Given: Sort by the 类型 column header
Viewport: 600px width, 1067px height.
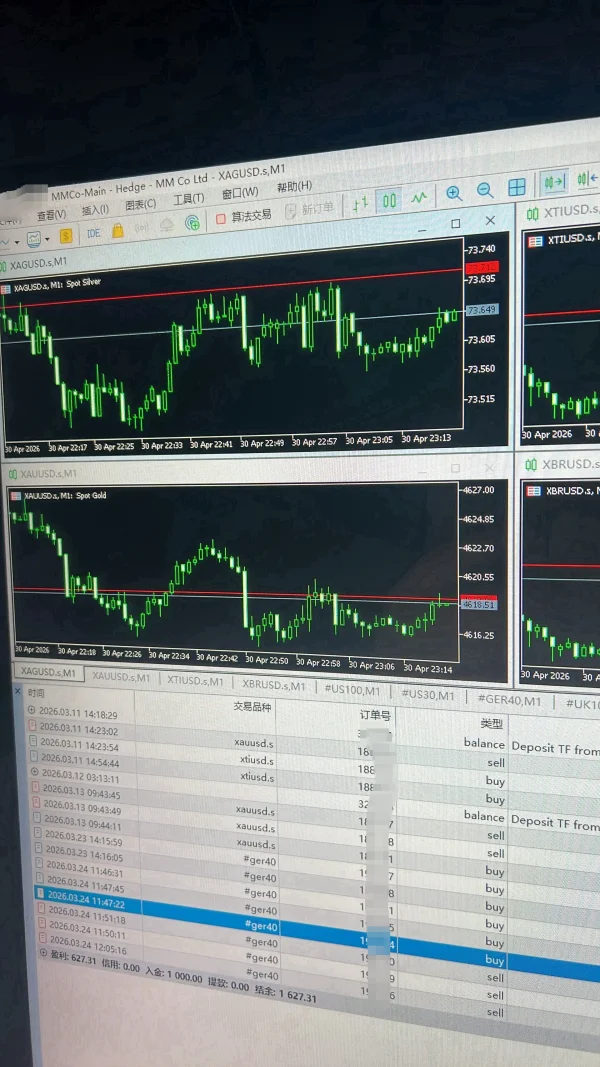Looking at the screenshot, I should (x=491, y=723).
